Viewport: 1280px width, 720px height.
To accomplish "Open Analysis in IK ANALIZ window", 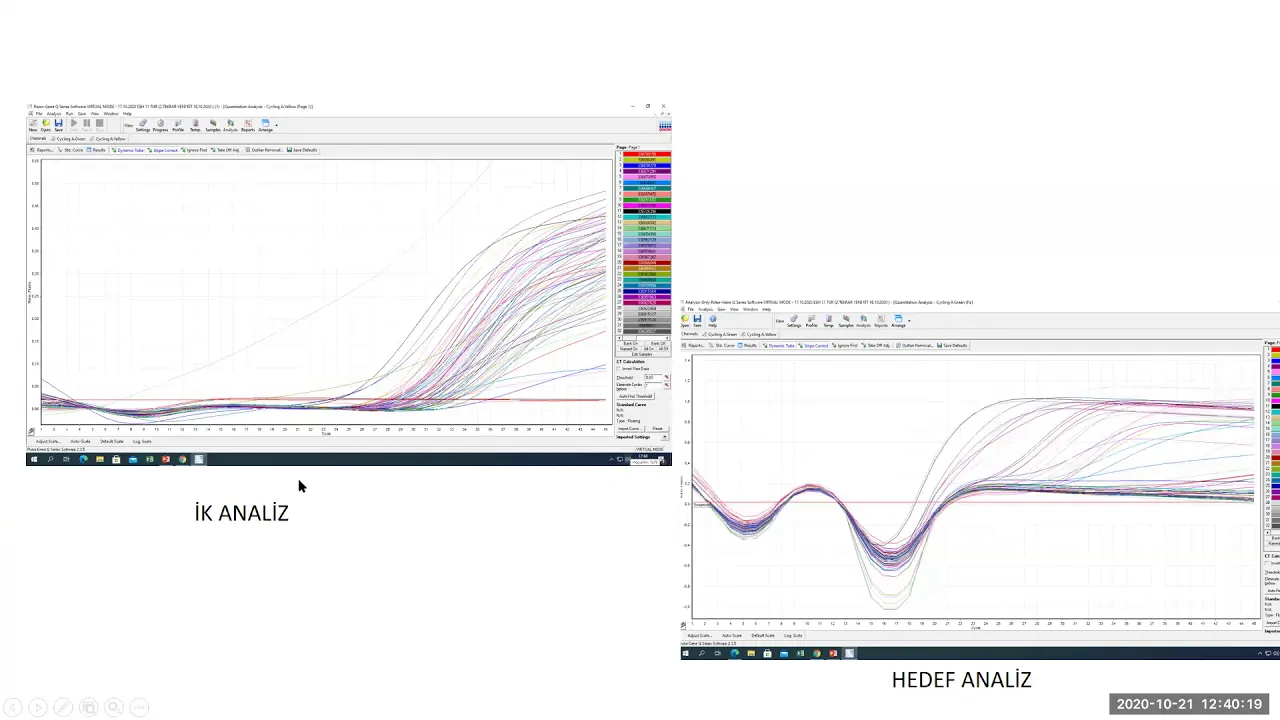I will tap(230, 125).
